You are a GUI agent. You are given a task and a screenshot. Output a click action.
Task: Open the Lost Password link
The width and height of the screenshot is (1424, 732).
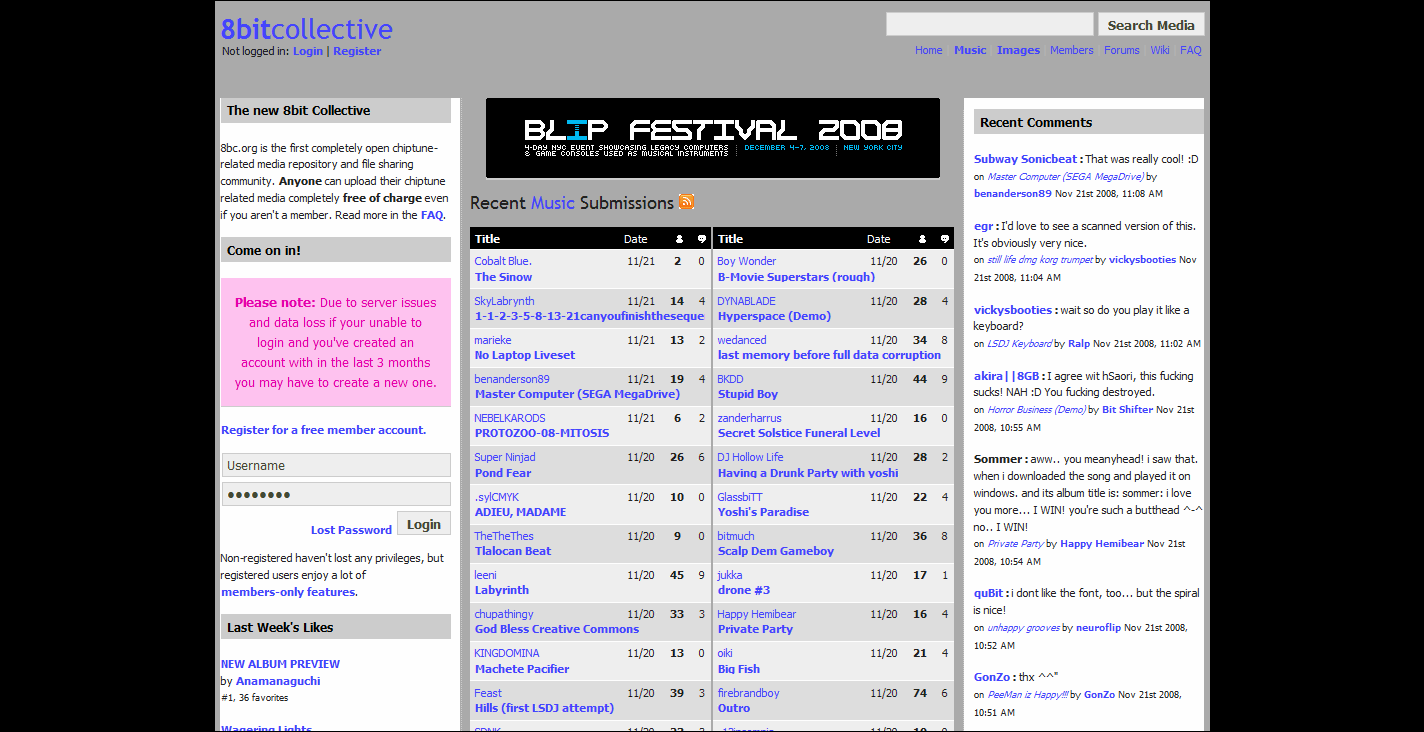point(351,530)
